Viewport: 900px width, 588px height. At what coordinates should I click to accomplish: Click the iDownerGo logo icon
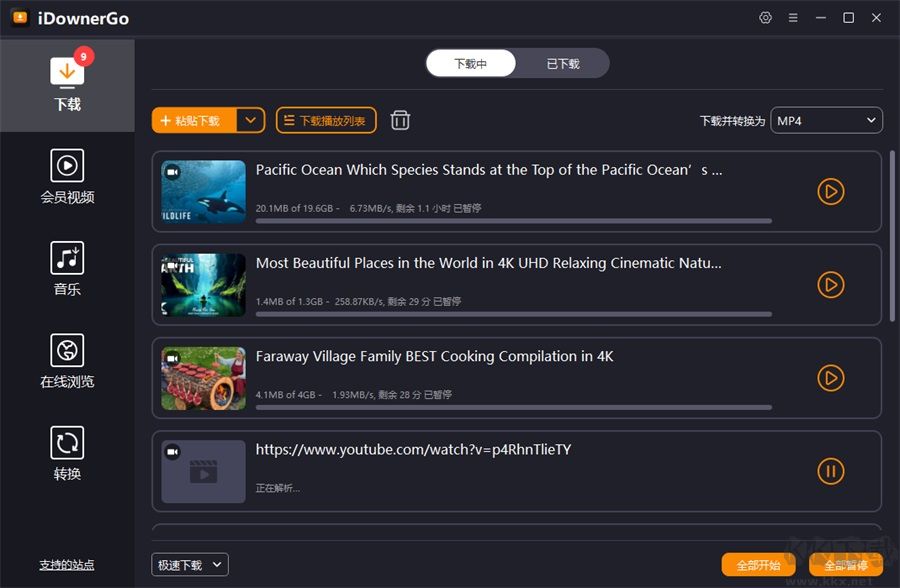point(20,18)
